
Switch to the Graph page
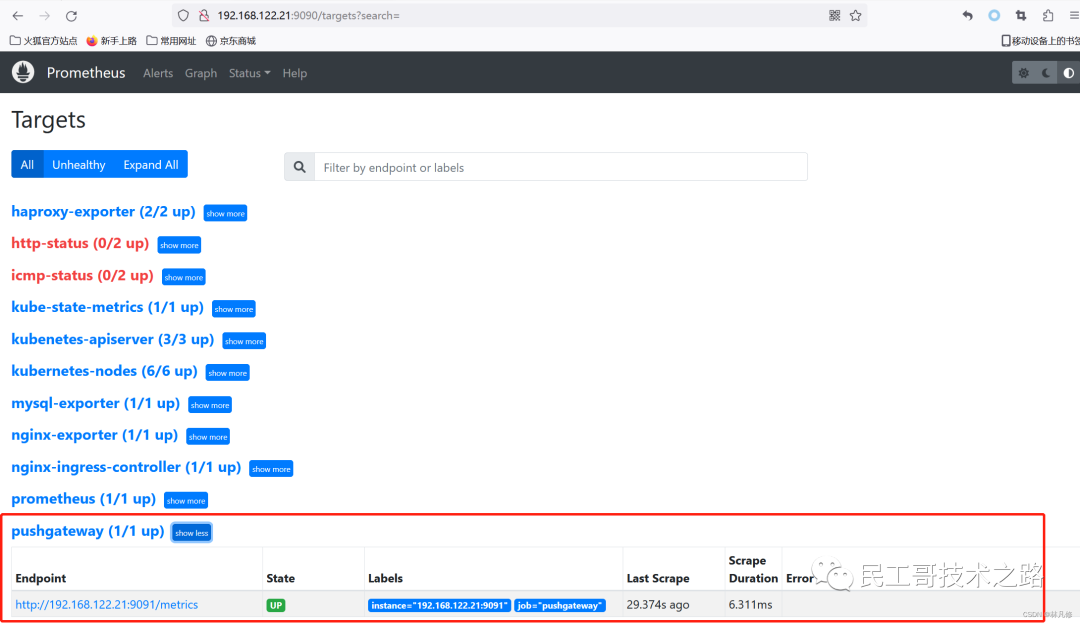(201, 72)
